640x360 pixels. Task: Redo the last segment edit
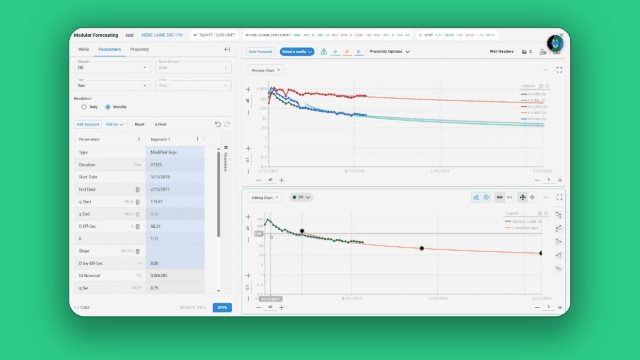click(227, 124)
